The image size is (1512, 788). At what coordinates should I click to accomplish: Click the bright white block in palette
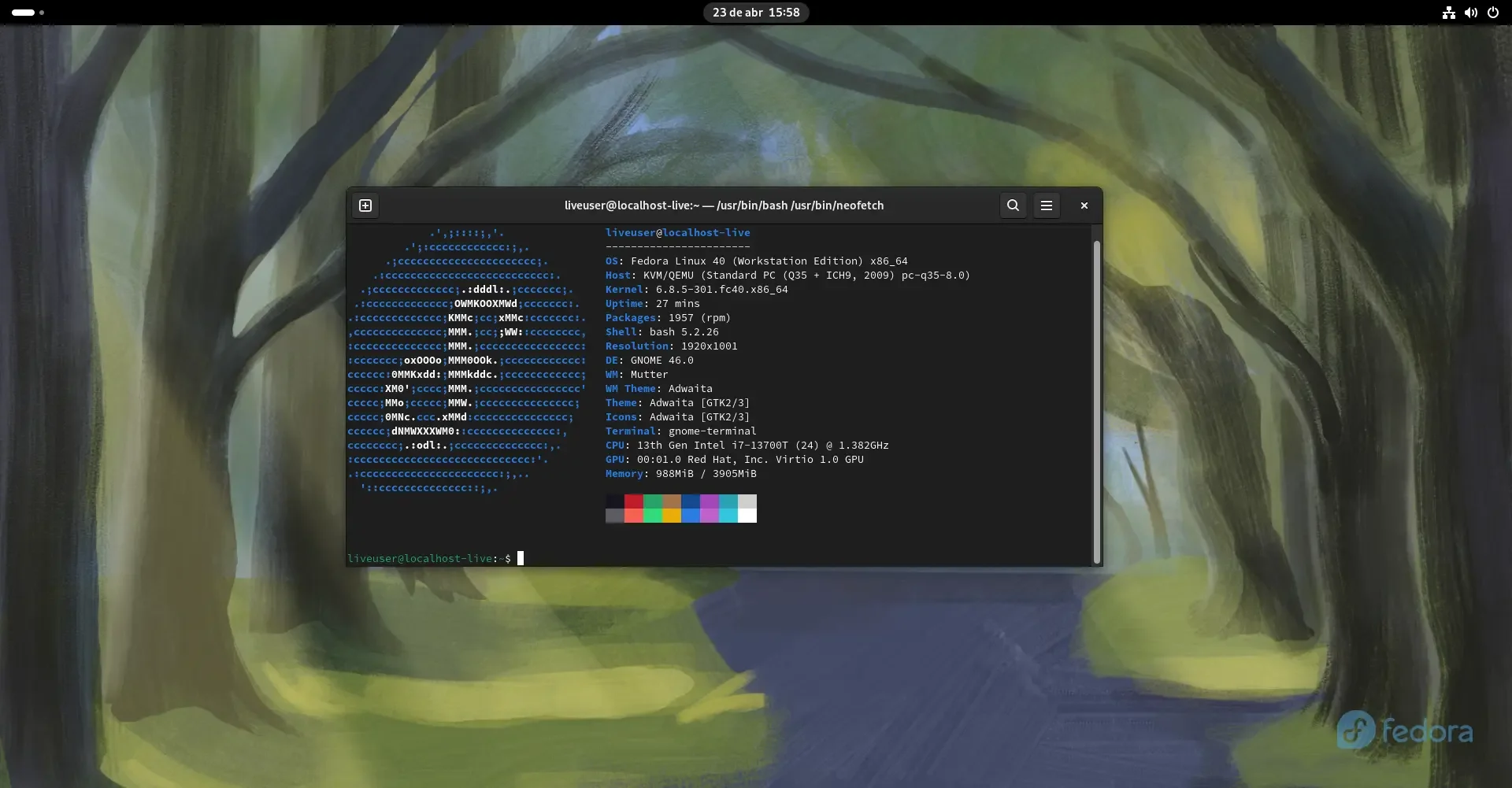pyautogui.click(x=747, y=516)
